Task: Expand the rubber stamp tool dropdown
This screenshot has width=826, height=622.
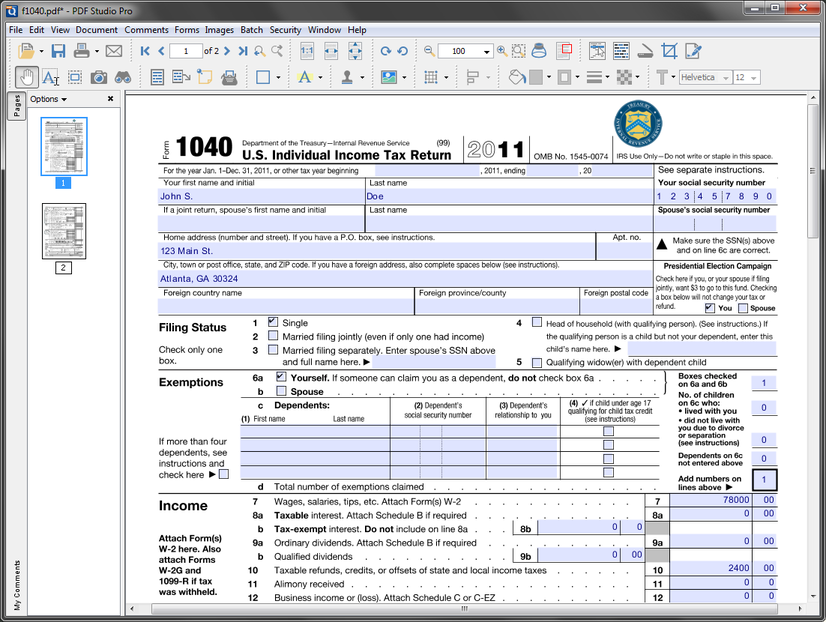Action: click(x=362, y=78)
